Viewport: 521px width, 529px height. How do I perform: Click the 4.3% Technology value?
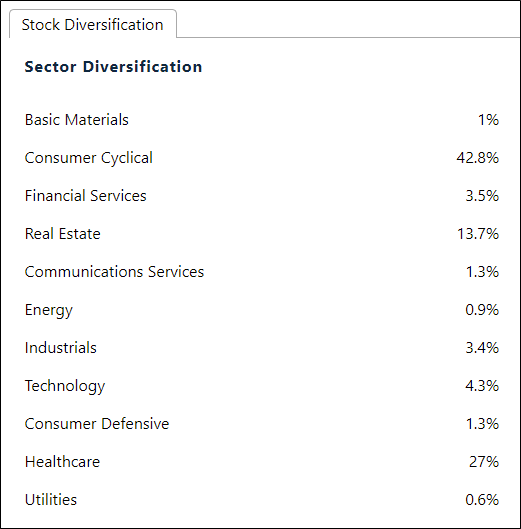click(482, 386)
